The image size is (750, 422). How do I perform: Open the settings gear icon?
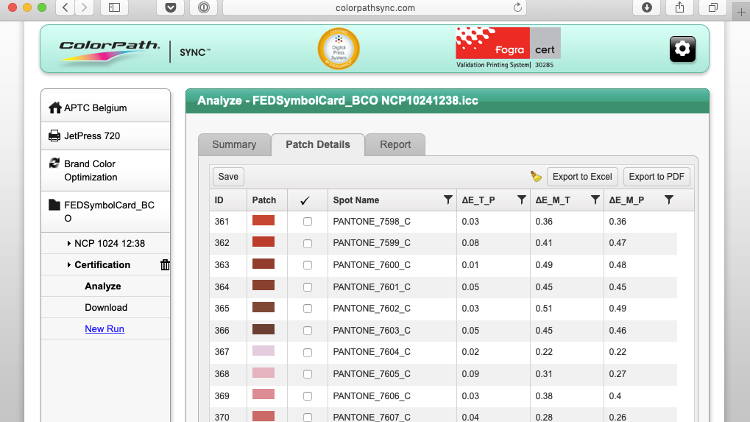683,49
